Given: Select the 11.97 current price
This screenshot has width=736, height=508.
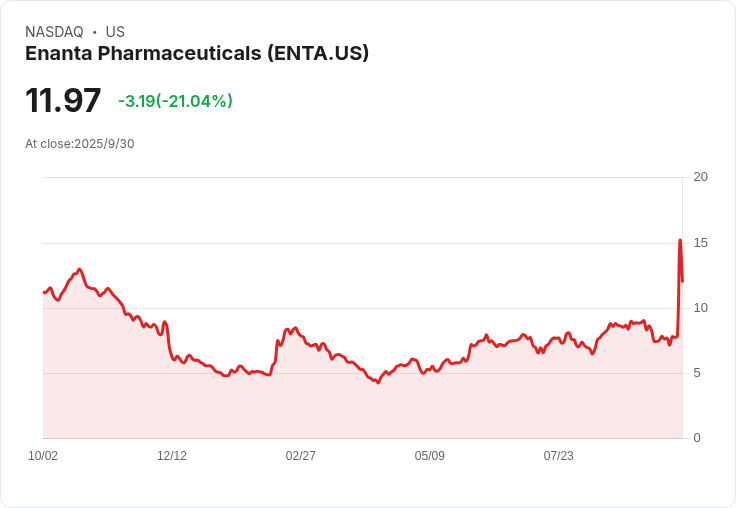Looking at the screenshot, I should click(63, 100).
